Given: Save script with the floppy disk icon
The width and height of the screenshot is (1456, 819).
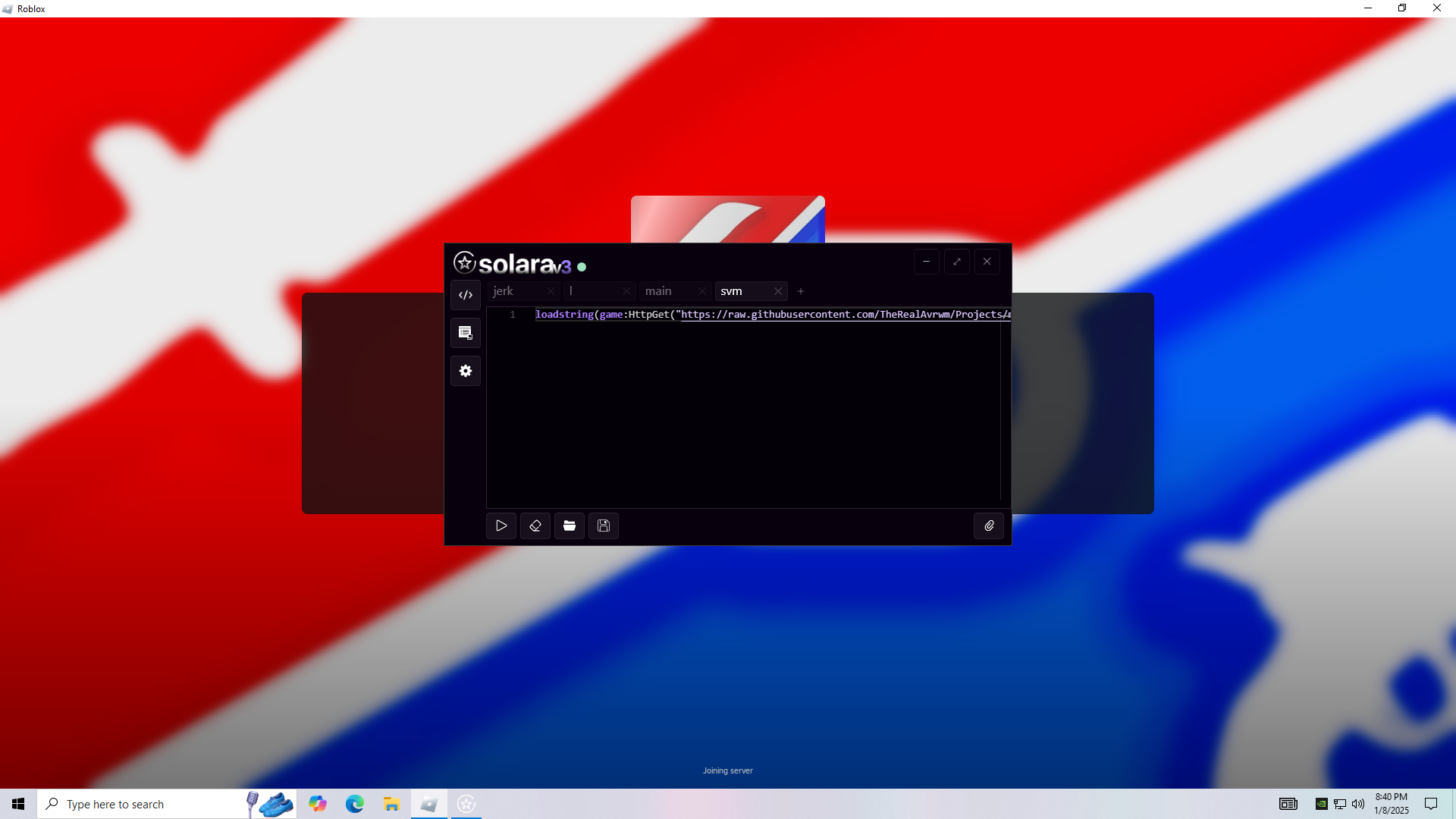Looking at the screenshot, I should (604, 526).
